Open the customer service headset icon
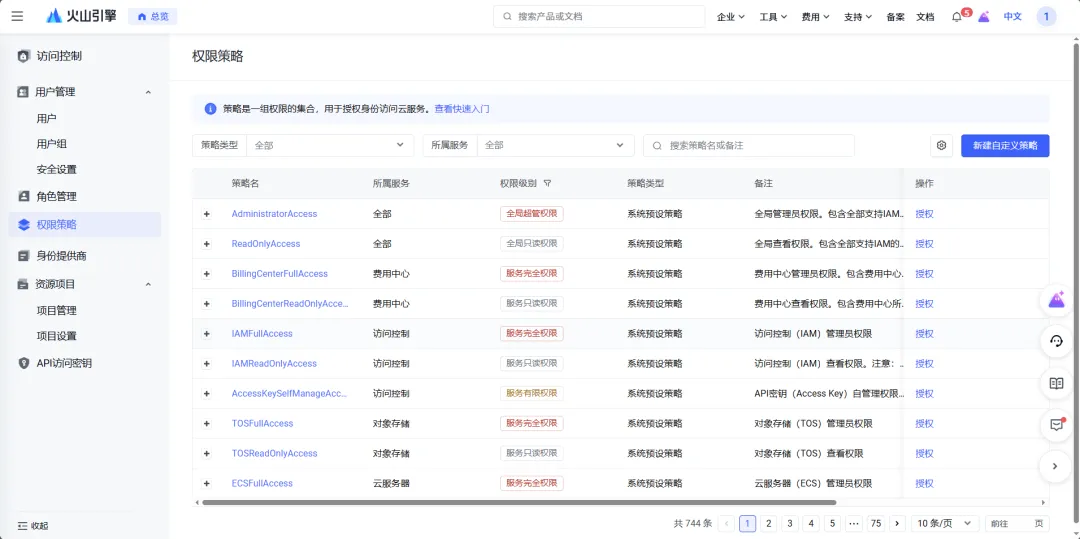The image size is (1080, 539). 1056,341
